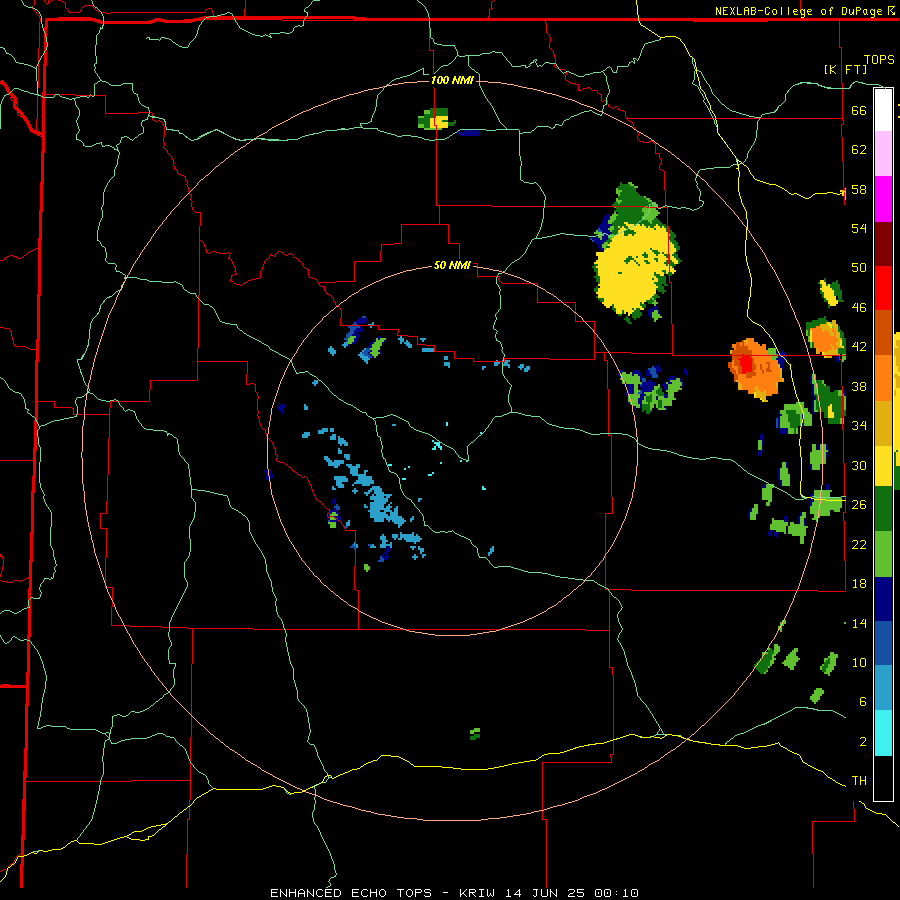The image size is (900, 900).
Task: Select the light green 26 kft legend swatch
Action: 883,554
